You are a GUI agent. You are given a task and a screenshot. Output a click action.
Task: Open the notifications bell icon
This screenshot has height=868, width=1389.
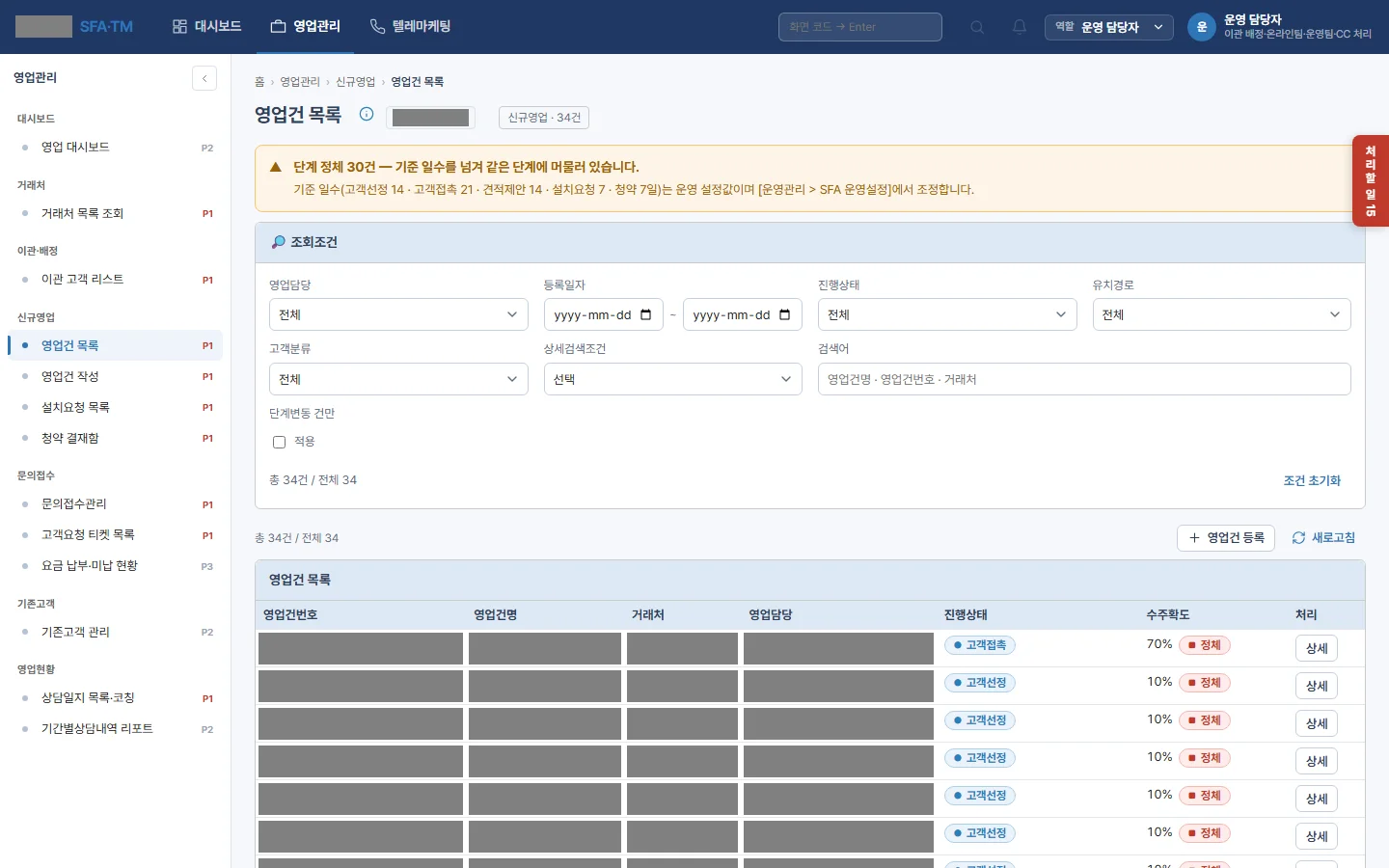click(1020, 27)
